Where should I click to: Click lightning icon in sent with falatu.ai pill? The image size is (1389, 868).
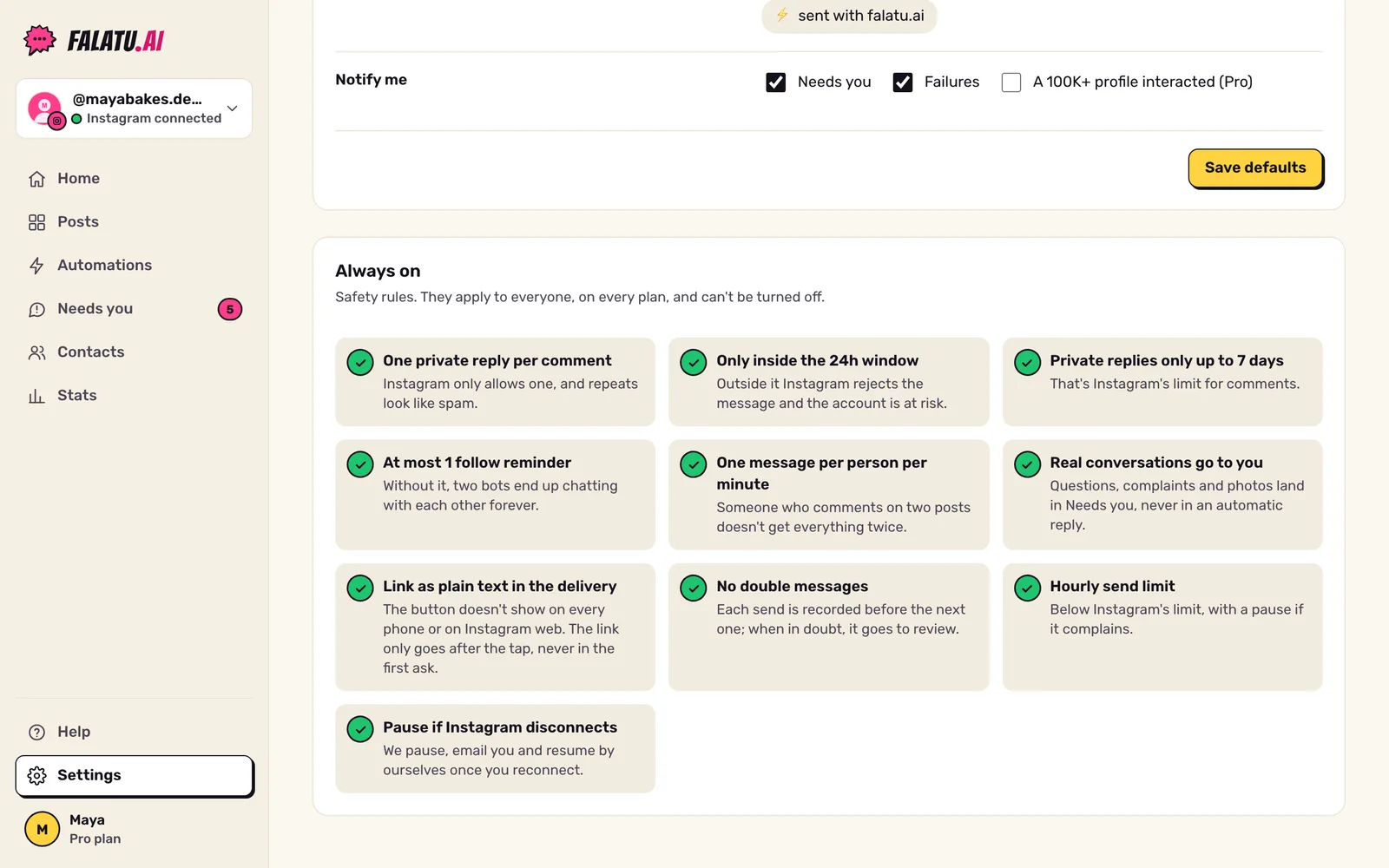pos(782,15)
